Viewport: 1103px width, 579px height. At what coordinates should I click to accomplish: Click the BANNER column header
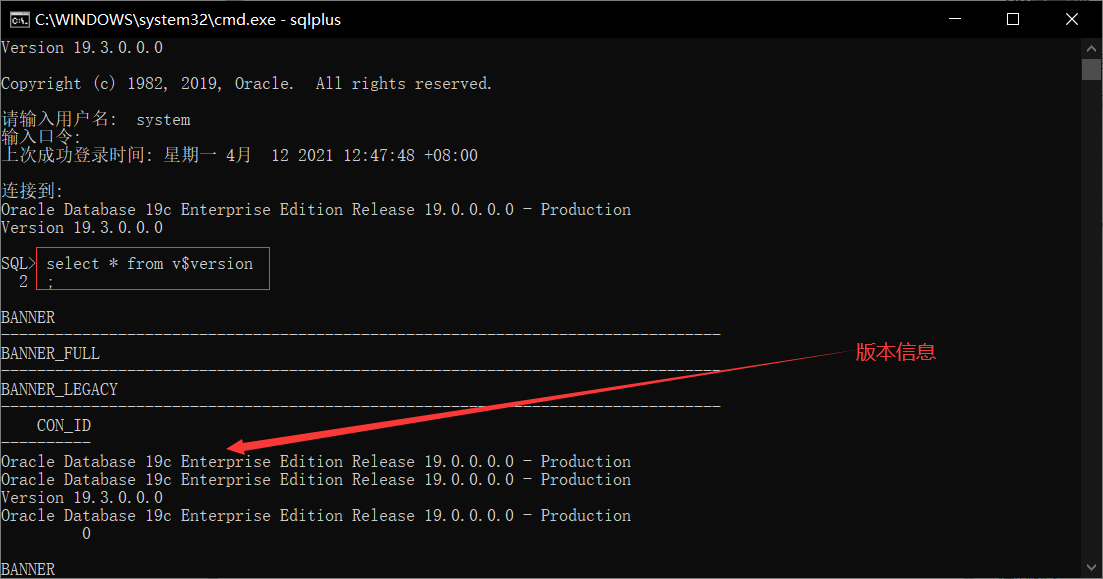[27, 317]
